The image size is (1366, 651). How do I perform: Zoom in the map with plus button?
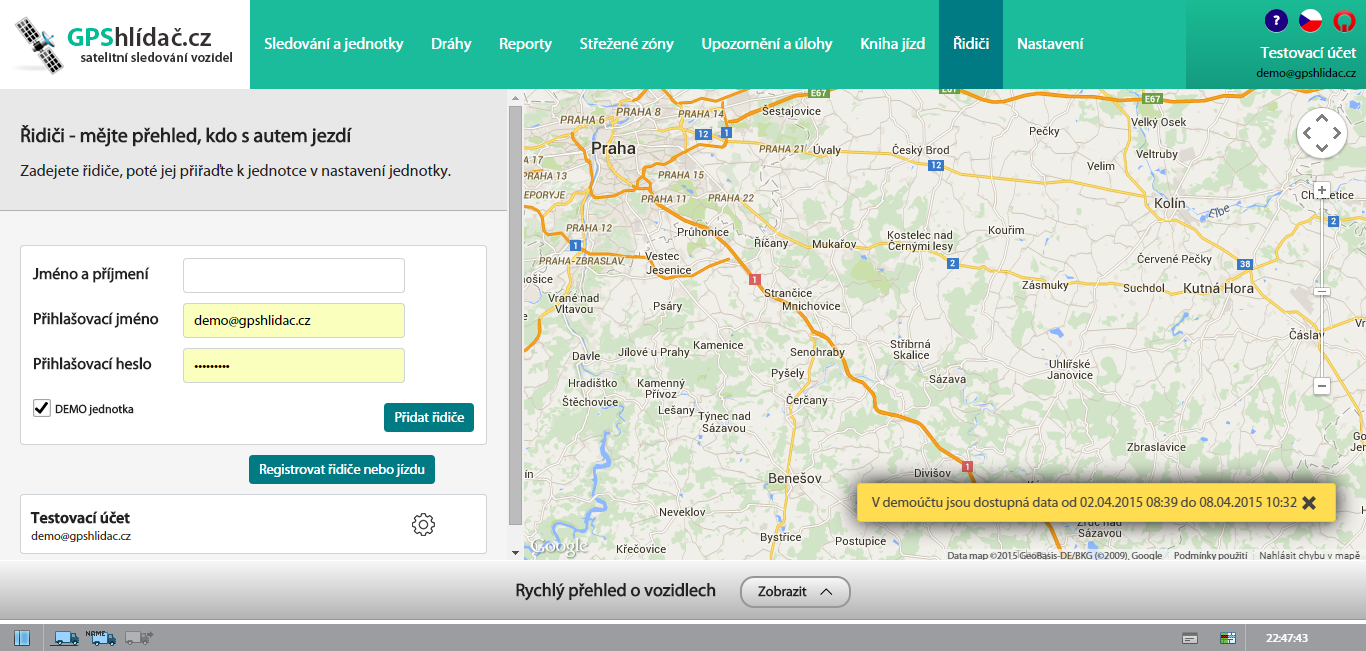1322,190
